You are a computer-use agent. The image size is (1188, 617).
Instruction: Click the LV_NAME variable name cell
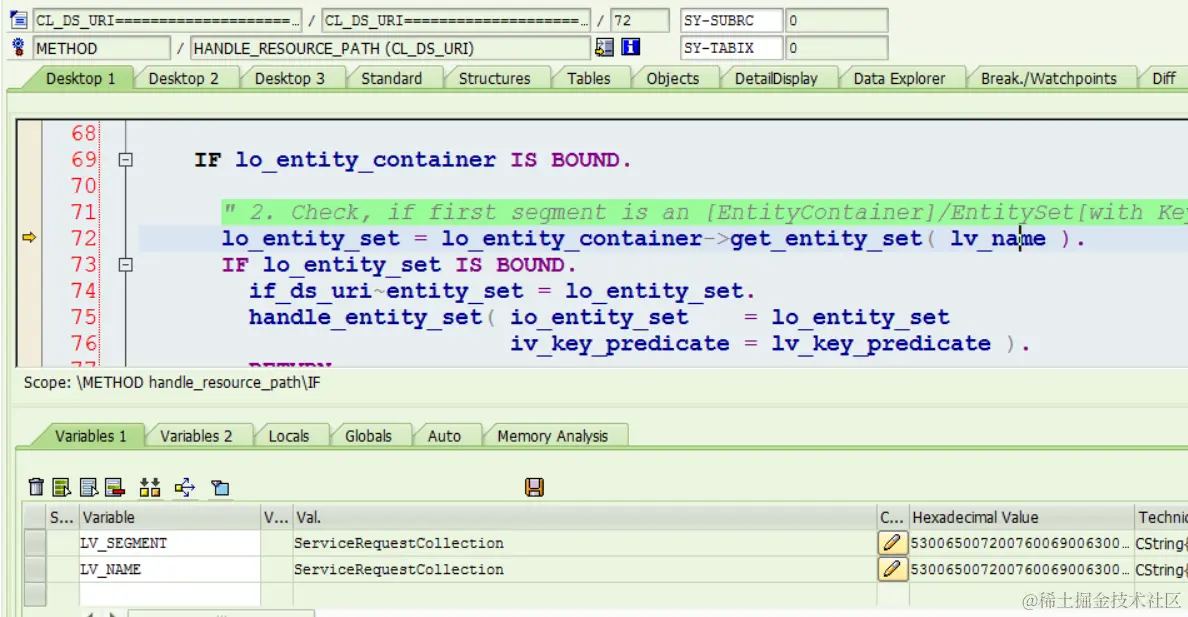tap(170, 569)
